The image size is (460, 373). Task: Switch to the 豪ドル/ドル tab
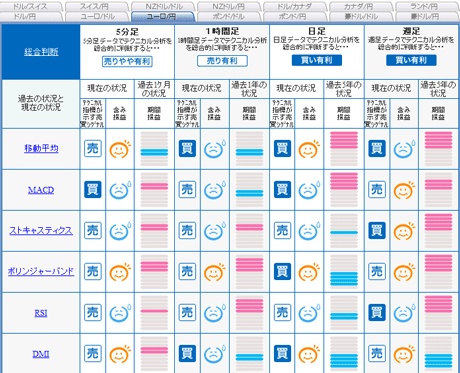coord(361,17)
